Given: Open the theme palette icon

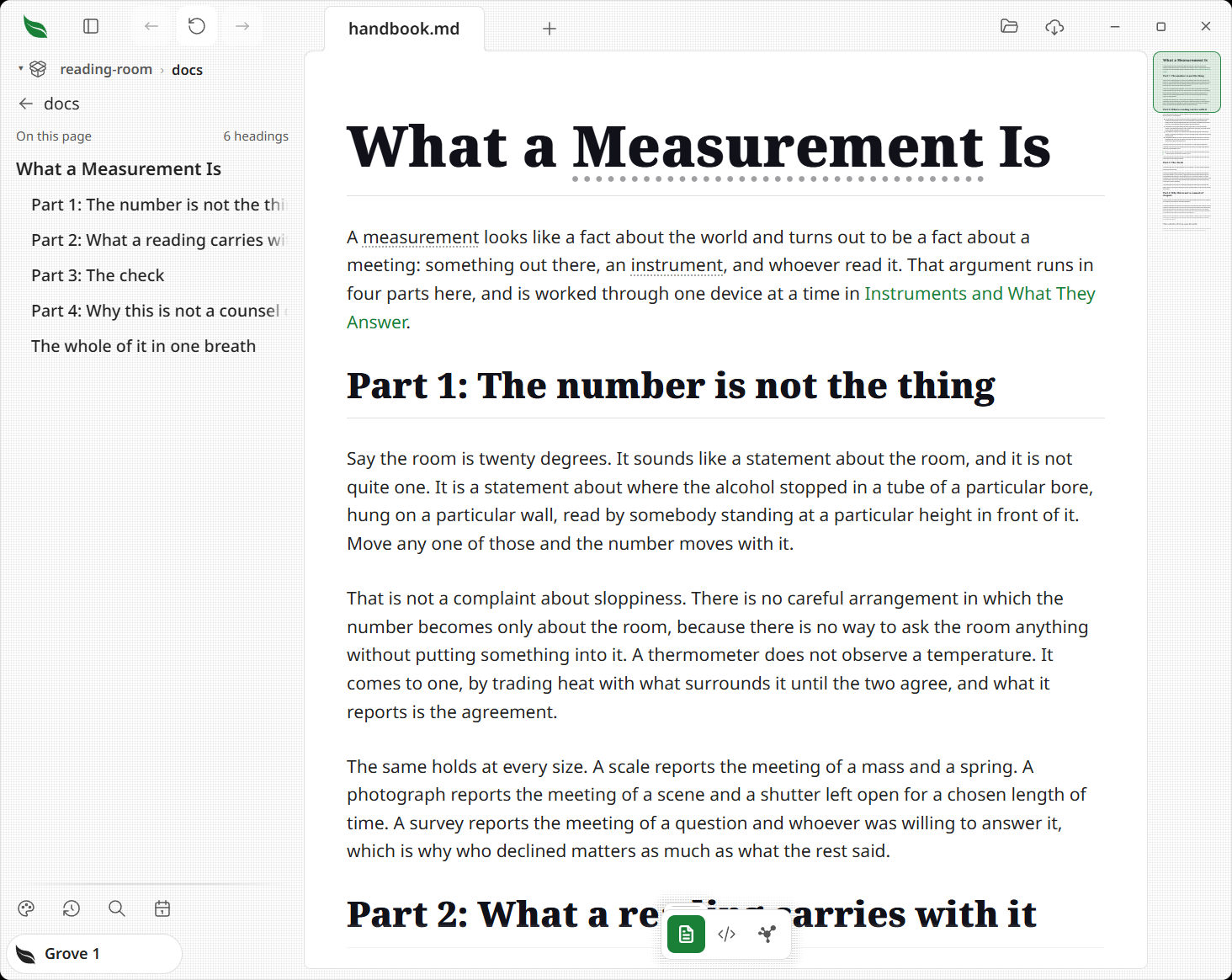Looking at the screenshot, I should (x=26, y=908).
